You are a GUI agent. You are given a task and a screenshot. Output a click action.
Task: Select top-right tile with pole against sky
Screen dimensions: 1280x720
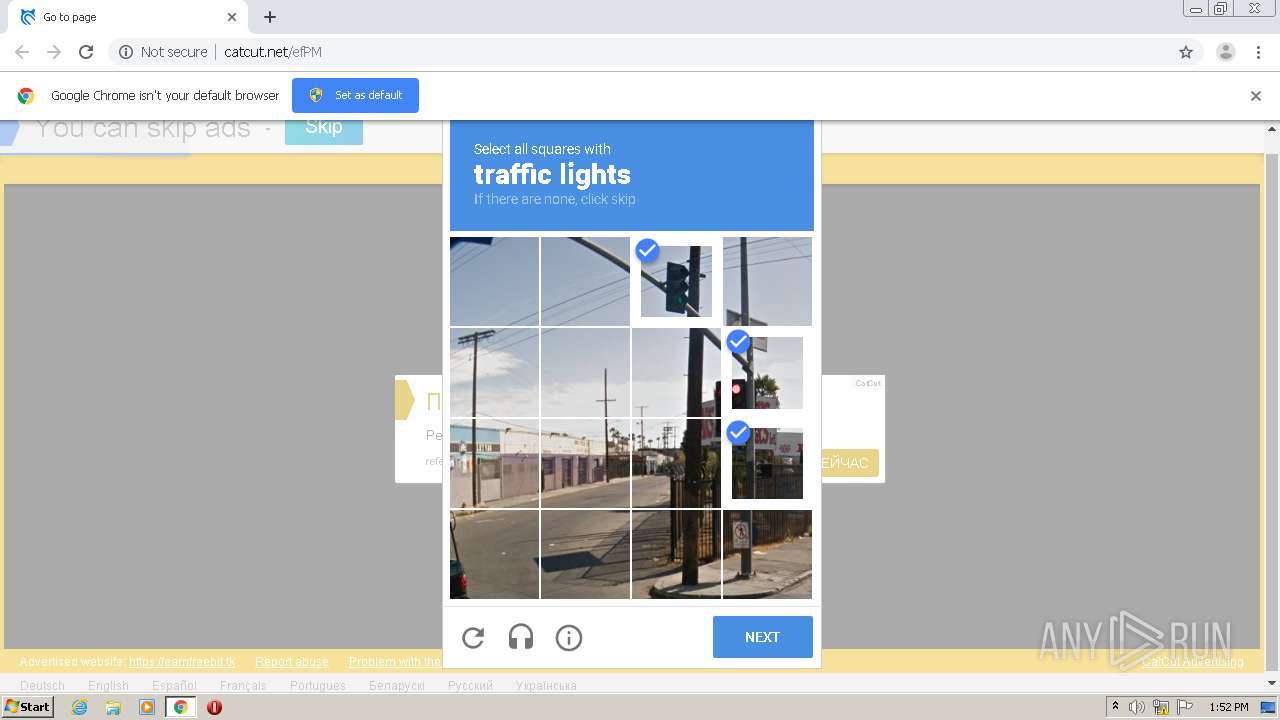pos(767,281)
